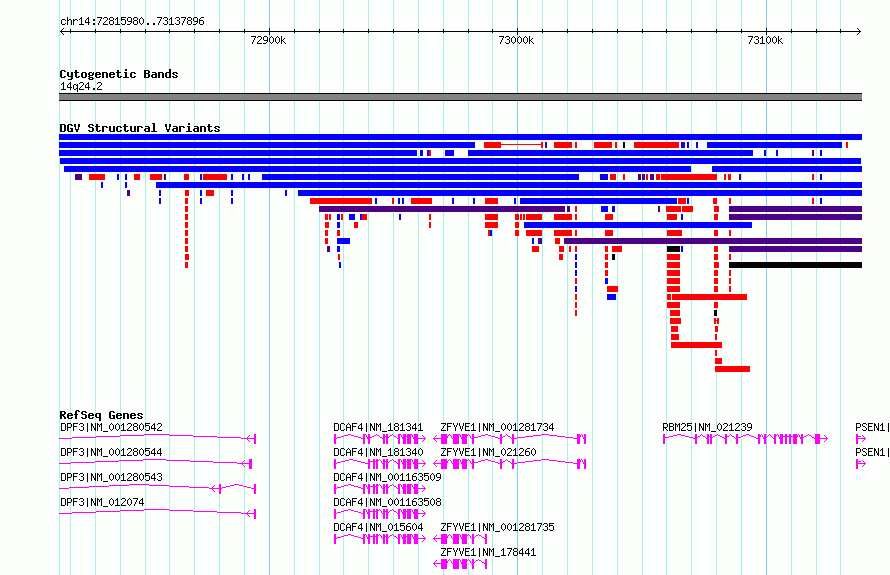
Task: Click the gene model under DCAF4|NM_015604
Action: [x=380, y=539]
